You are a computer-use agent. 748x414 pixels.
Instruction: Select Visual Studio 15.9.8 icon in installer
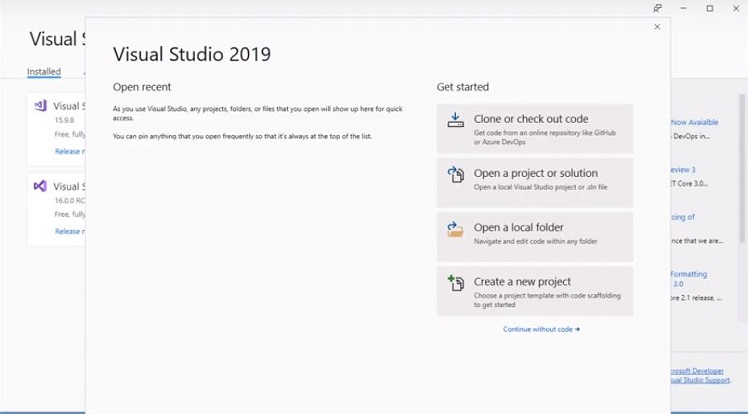(41, 106)
